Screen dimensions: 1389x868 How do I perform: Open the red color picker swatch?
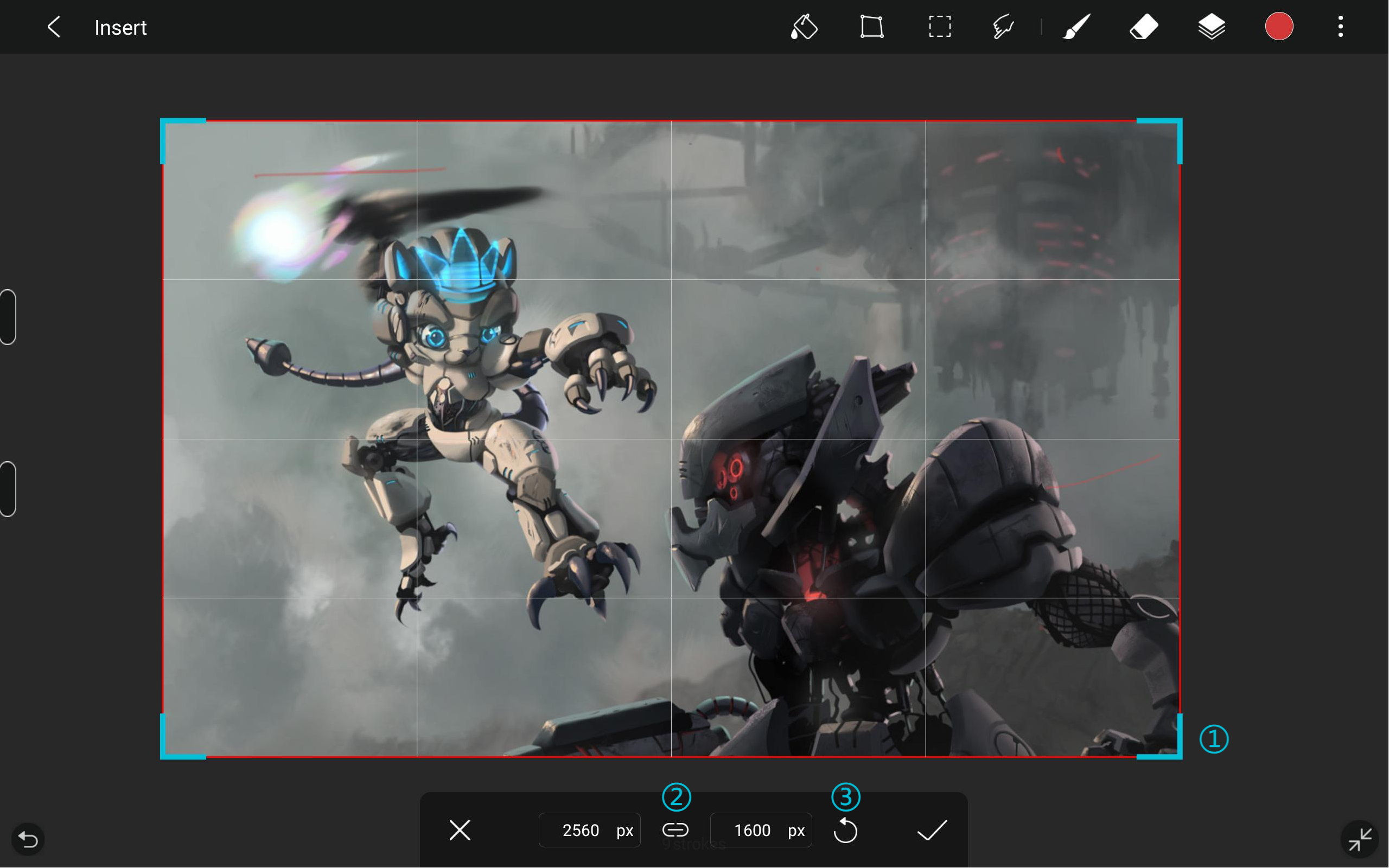1279,27
